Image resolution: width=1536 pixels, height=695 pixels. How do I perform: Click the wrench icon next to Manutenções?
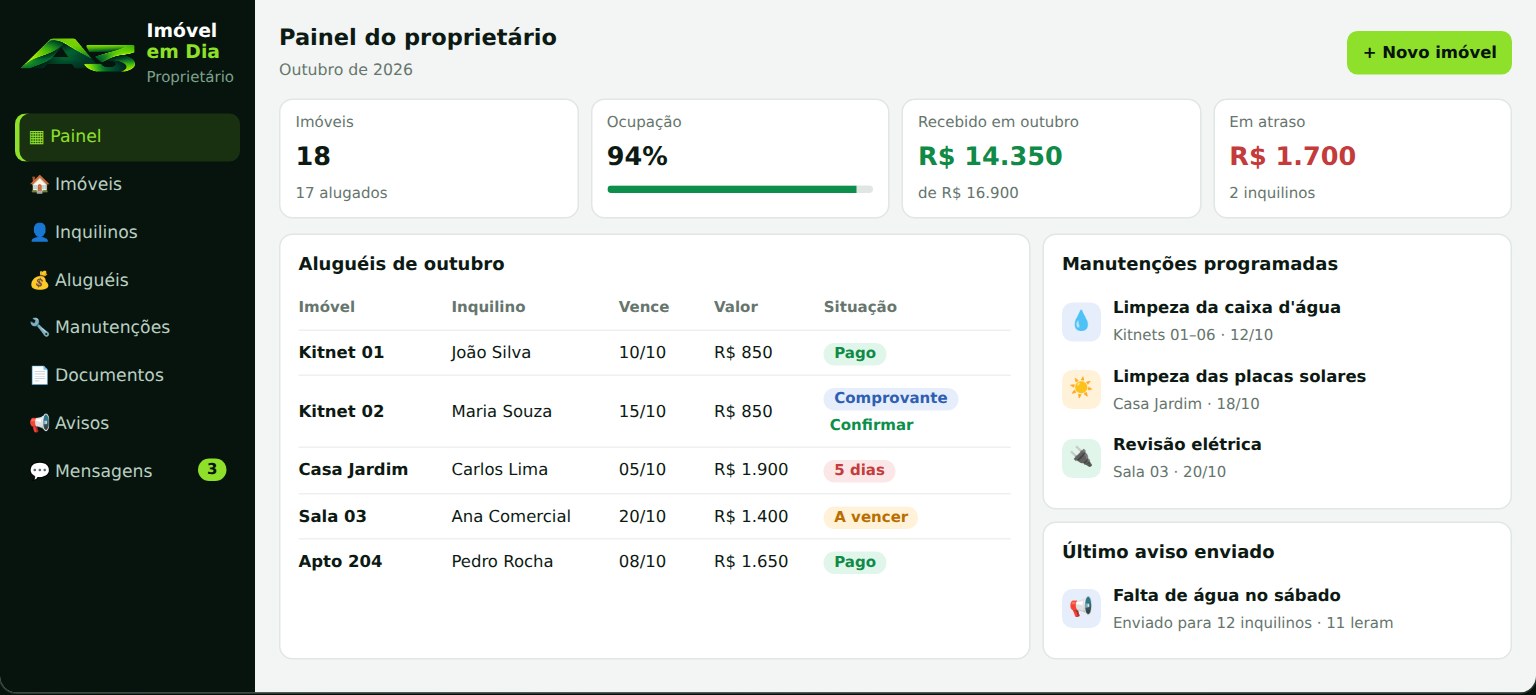pos(39,327)
